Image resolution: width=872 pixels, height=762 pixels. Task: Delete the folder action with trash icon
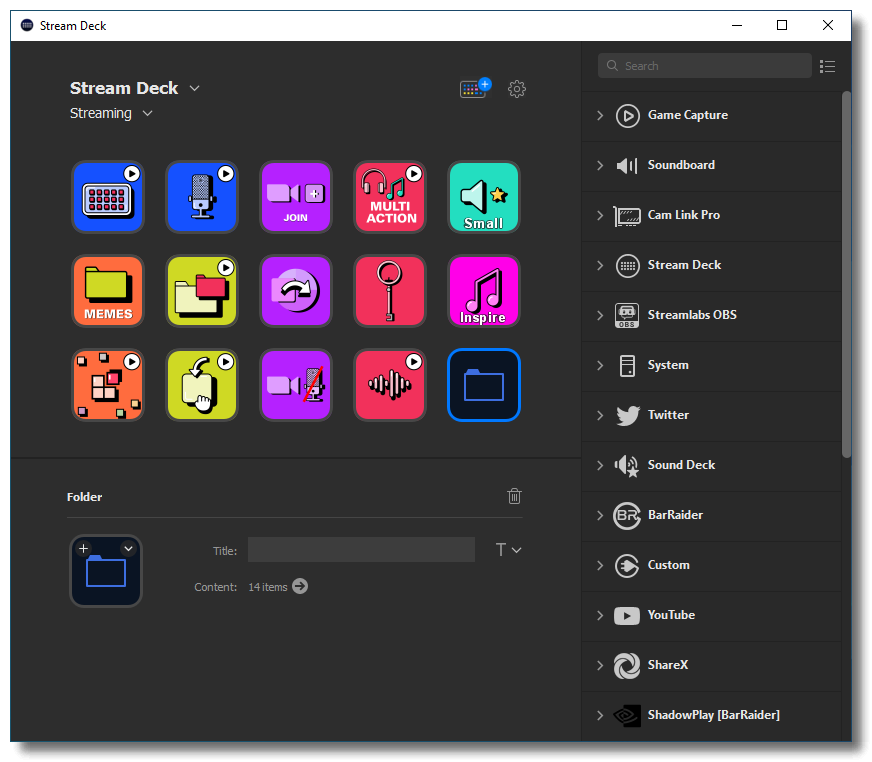[x=514, y=496]
